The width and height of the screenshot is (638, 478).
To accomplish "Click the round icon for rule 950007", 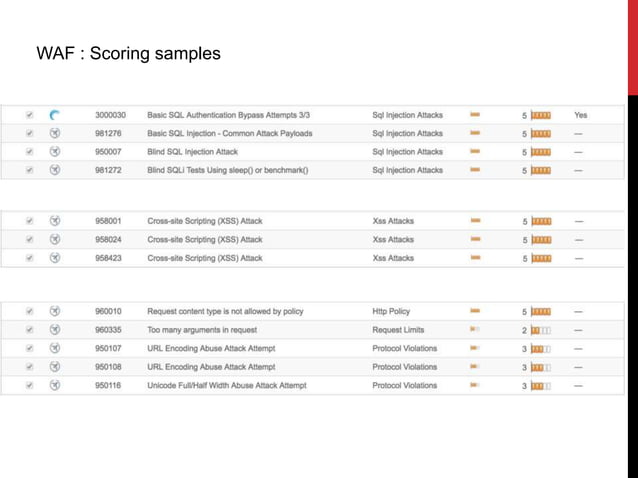I will 56,152.
